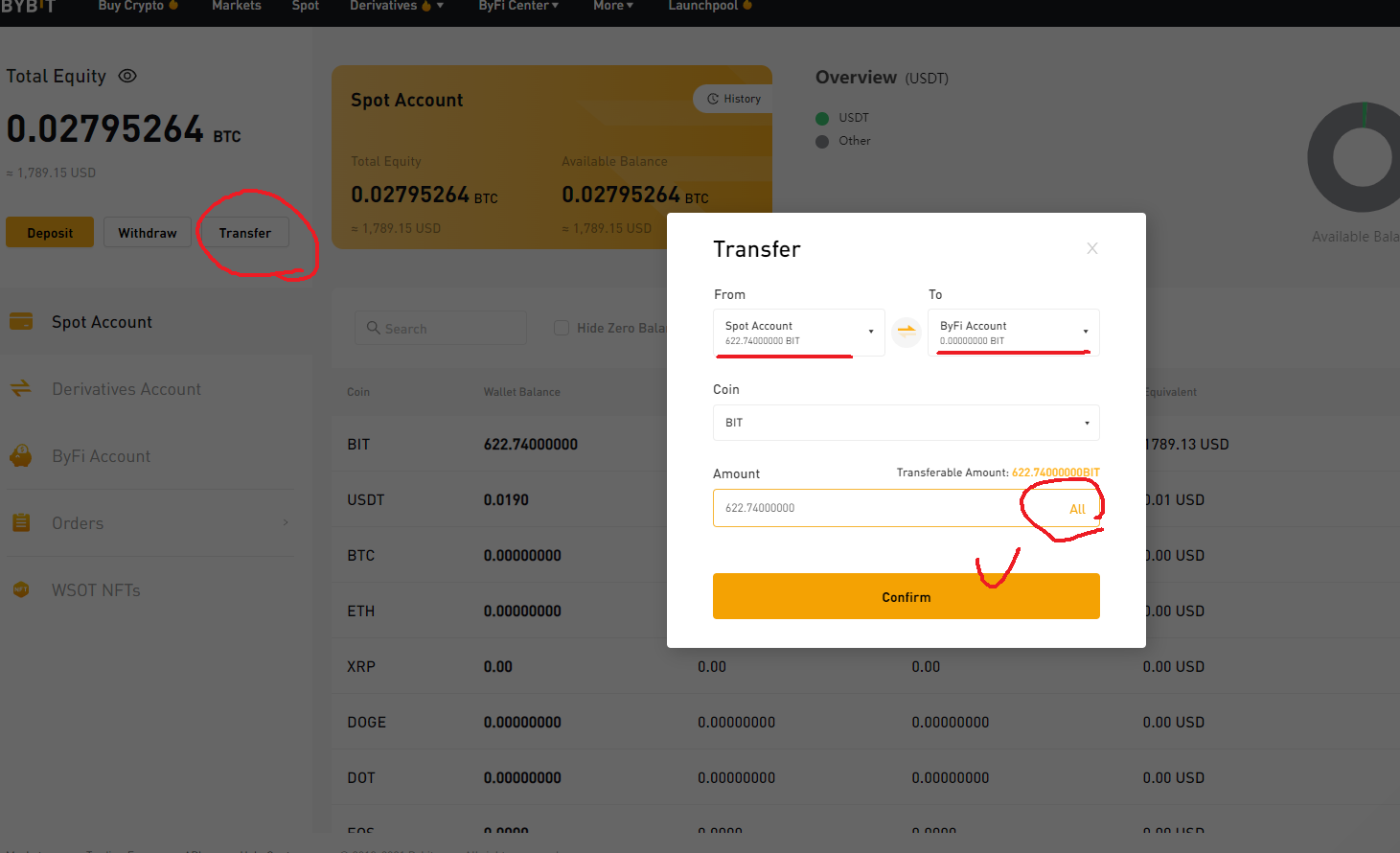
Task: Open the Launchpool menu item
Action: coord(703,6)
